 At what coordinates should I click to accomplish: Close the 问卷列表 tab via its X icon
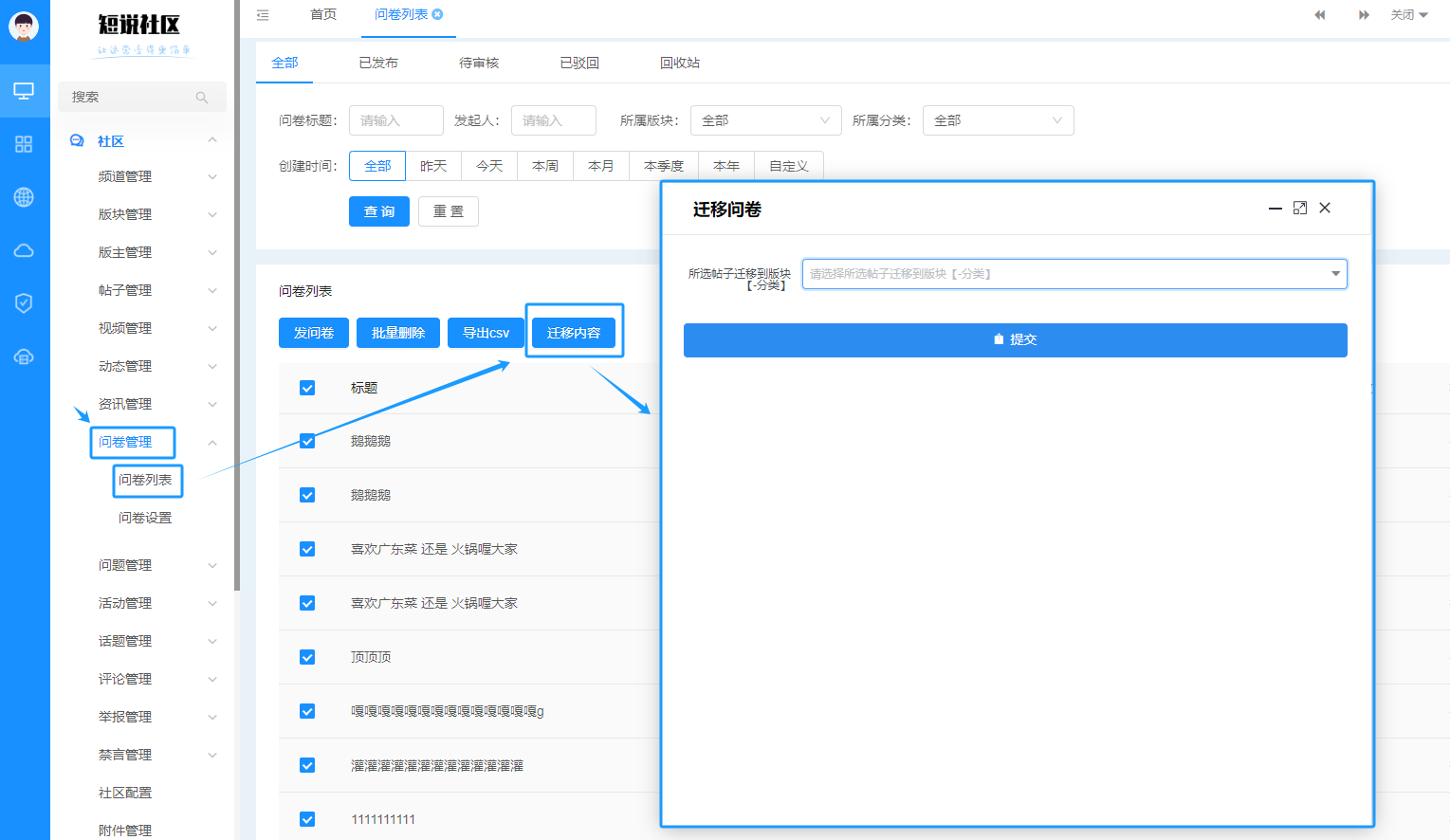coord(437,14)
